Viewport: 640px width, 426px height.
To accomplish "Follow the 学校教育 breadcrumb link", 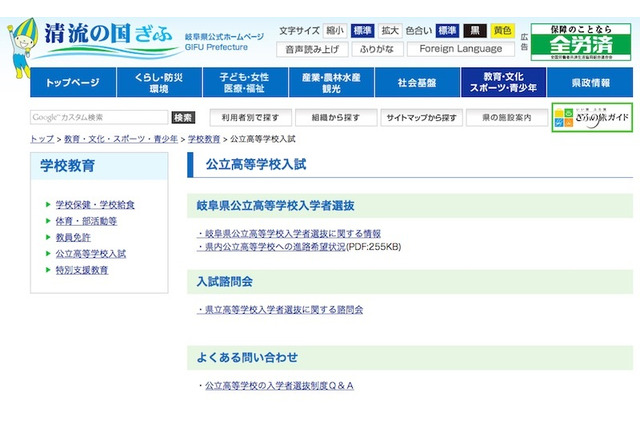I will (204, 139).
